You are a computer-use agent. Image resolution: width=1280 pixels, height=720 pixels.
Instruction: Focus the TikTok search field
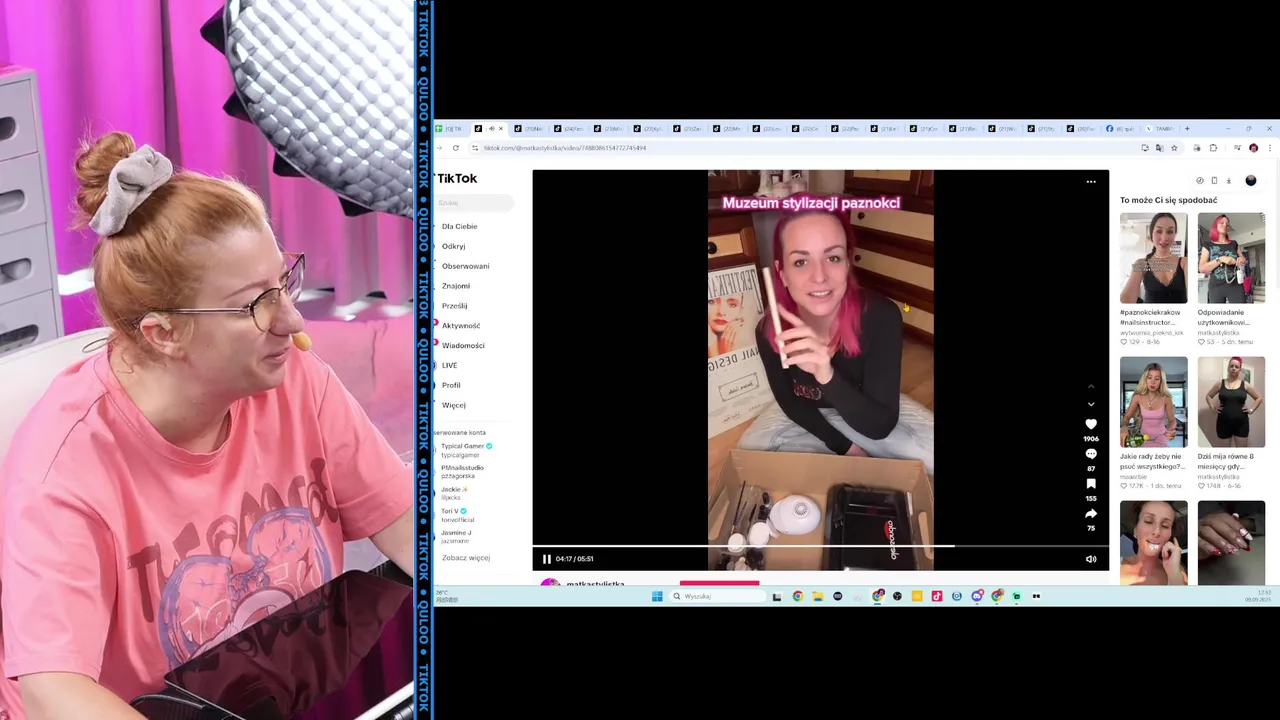tap(474, 203)
